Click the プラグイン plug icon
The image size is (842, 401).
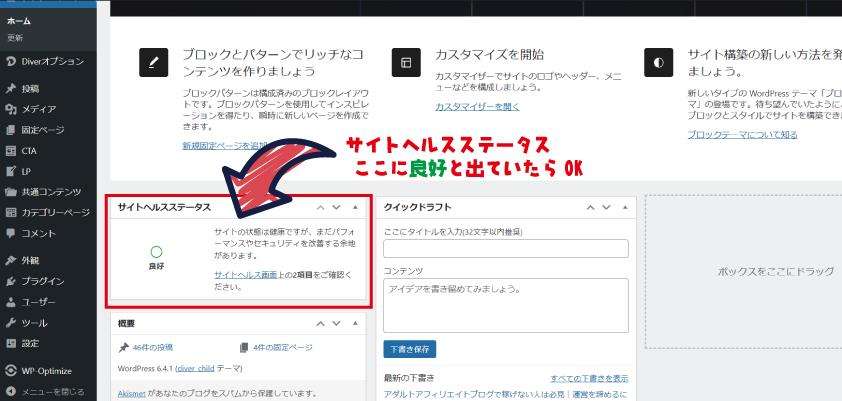point(10,281)
